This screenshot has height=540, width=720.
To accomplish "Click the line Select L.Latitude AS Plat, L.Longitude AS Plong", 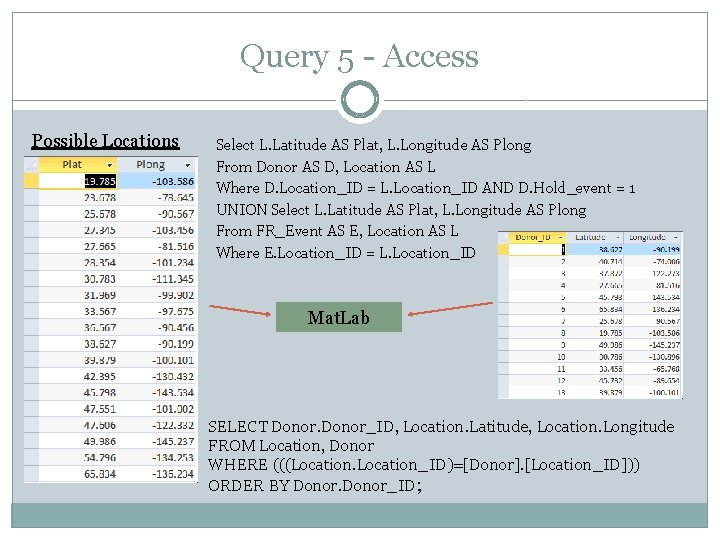I will [x=374, y=145].
